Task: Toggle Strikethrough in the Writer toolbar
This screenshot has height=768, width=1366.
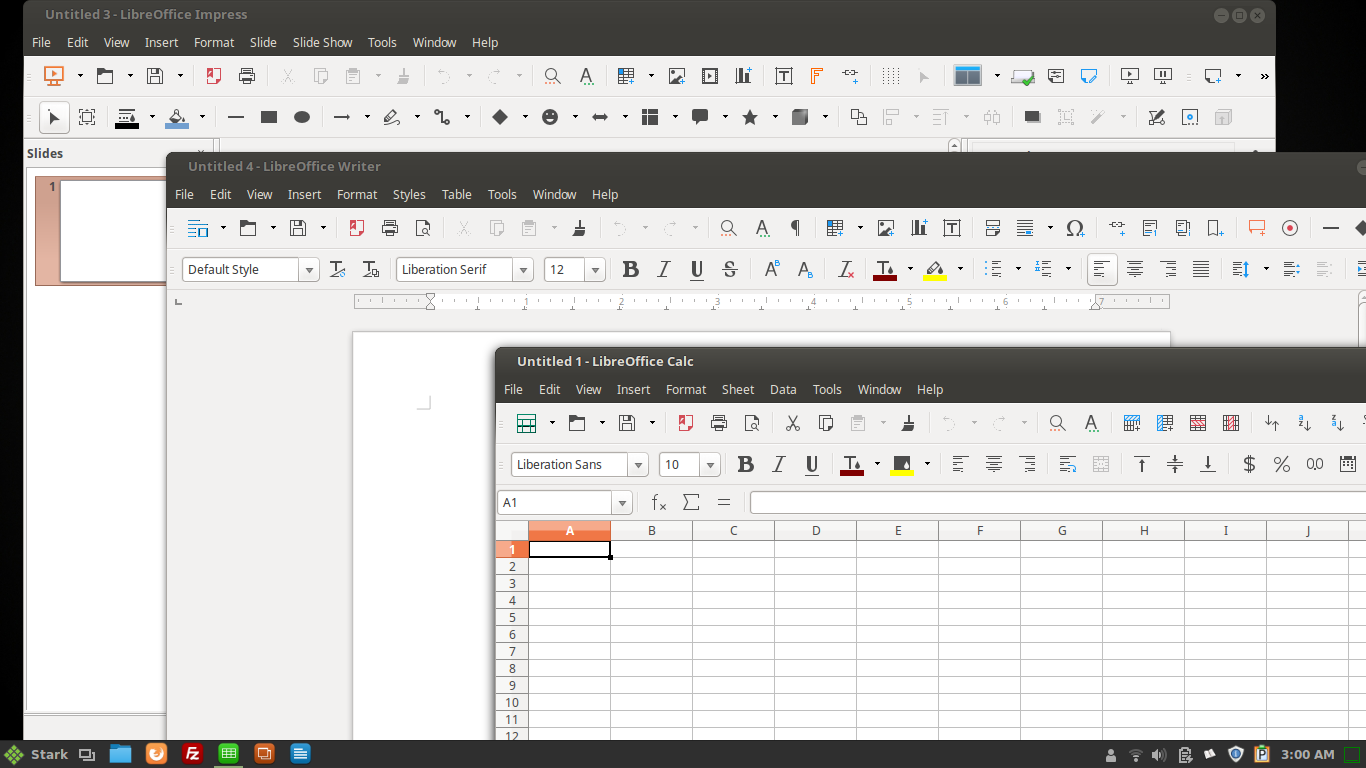Action: click(729, 269)
